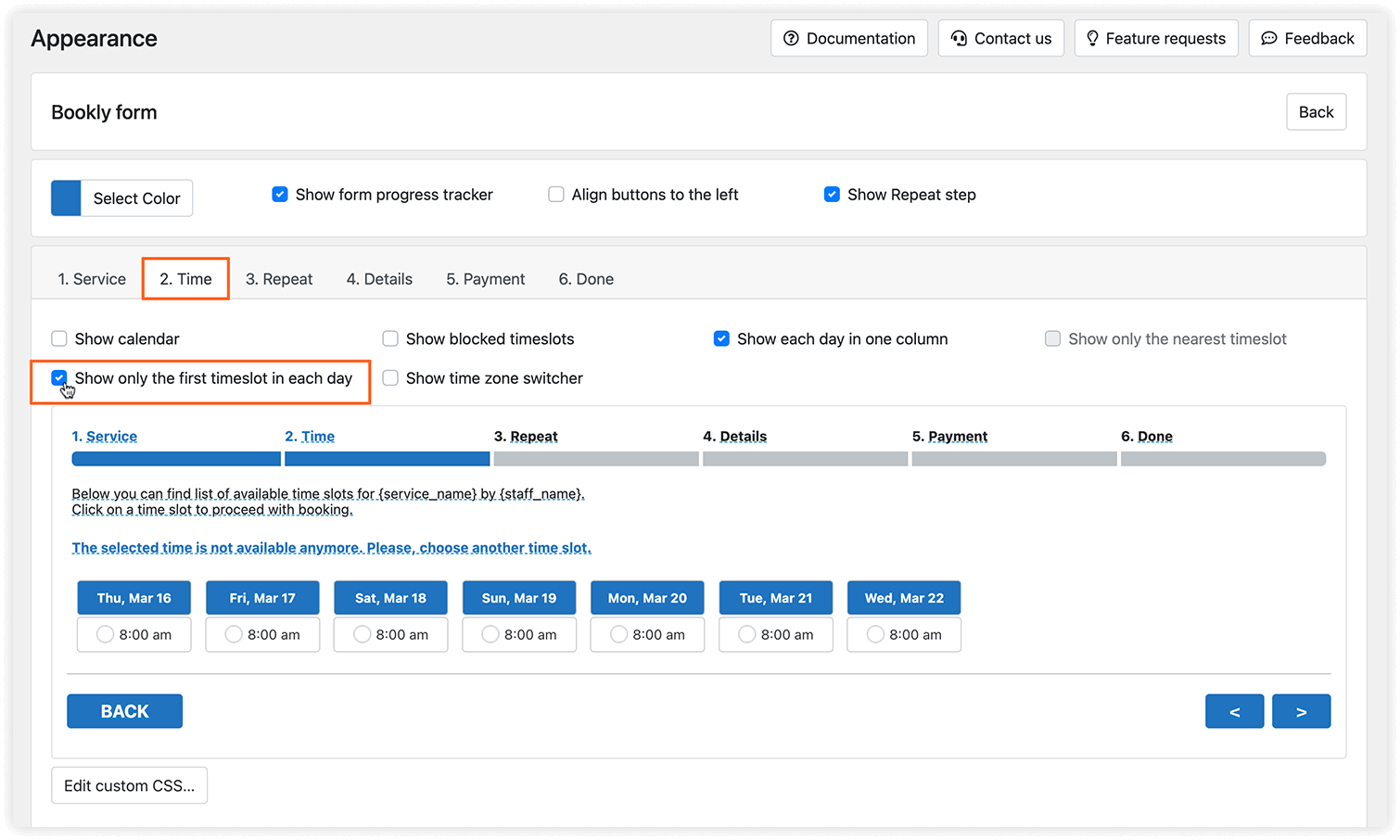Open Feature requests
Viewport: 1400px width, 840px height.
coord(1155,38)
